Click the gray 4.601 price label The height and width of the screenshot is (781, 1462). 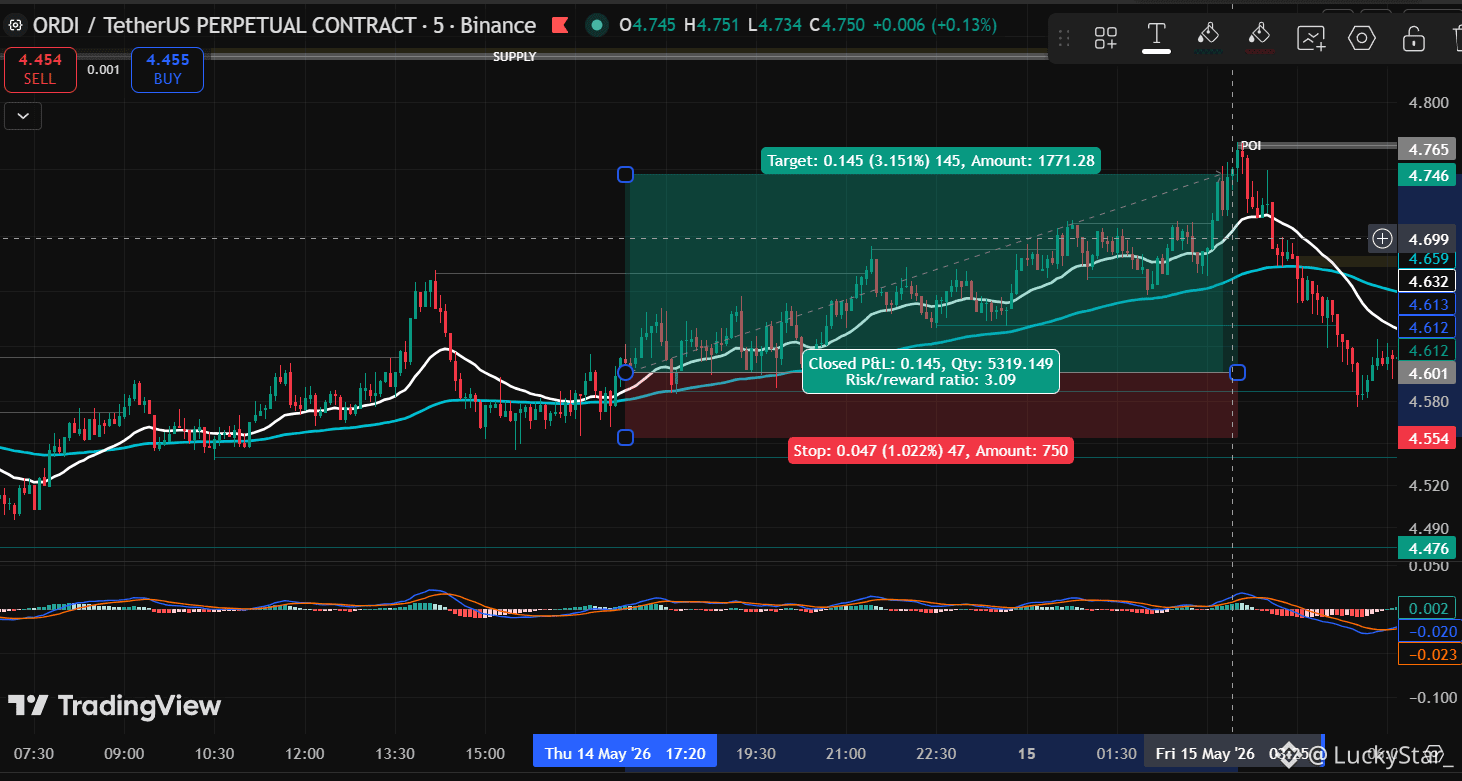pyautogui.click(x=1427, y=373)
